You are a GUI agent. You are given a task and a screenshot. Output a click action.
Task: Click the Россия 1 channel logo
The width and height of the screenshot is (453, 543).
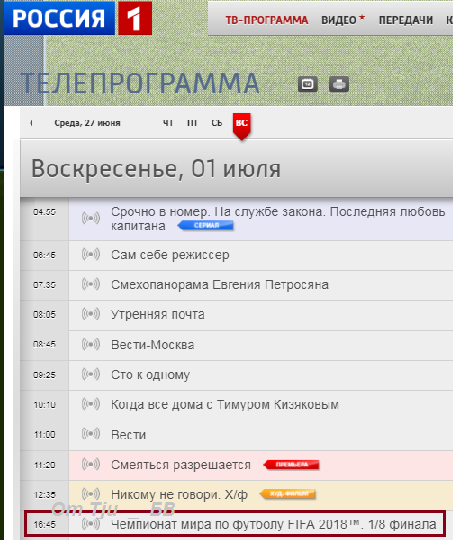coord(78,18)
